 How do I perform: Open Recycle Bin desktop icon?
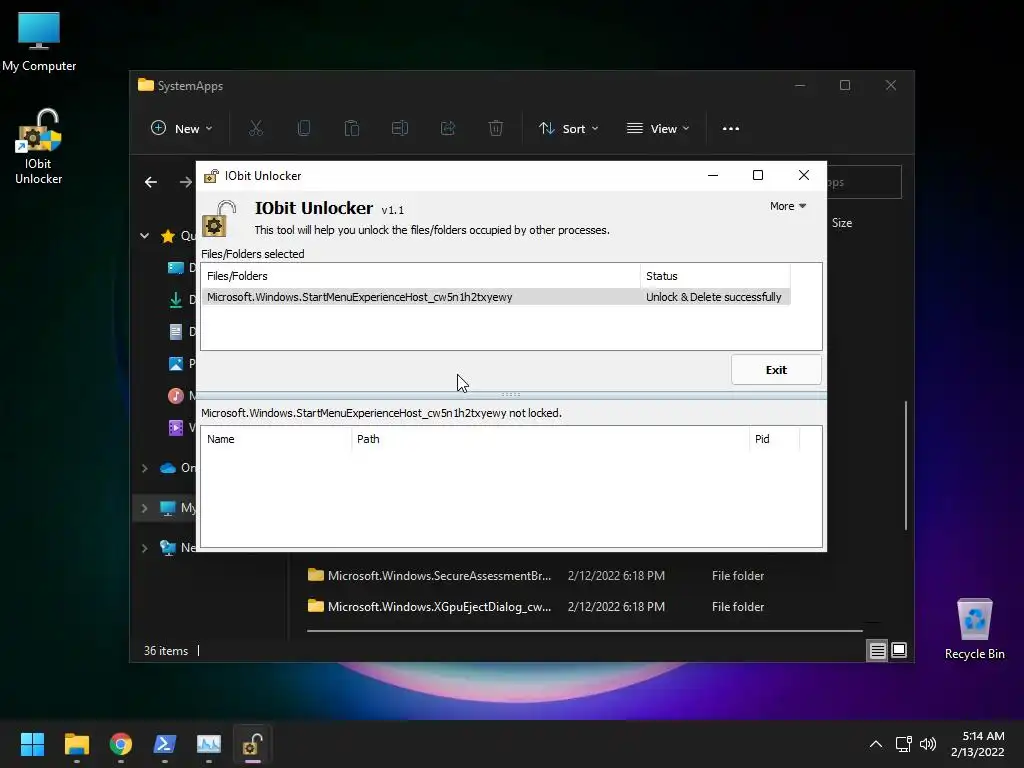974,628
